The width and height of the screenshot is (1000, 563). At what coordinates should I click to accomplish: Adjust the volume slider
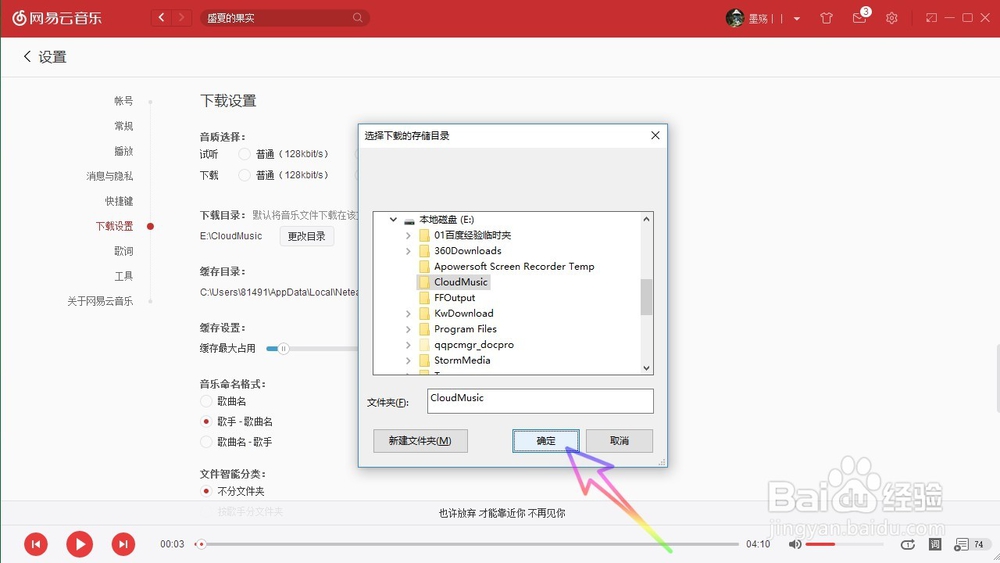tap(843, 544)
